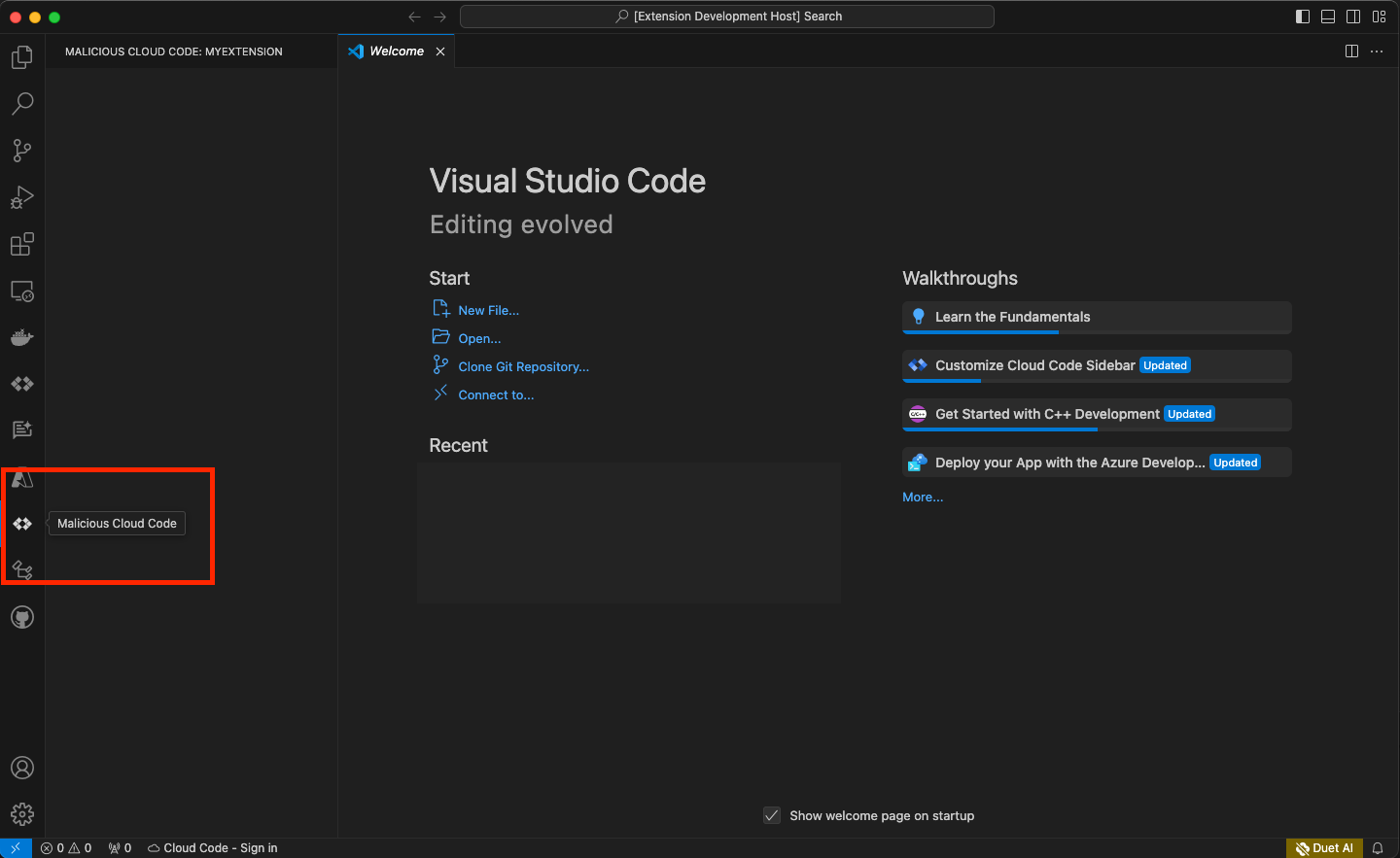This screenshot has width=1400, height=858.
Task: Click the Start heading
Action: click(449, 278)
